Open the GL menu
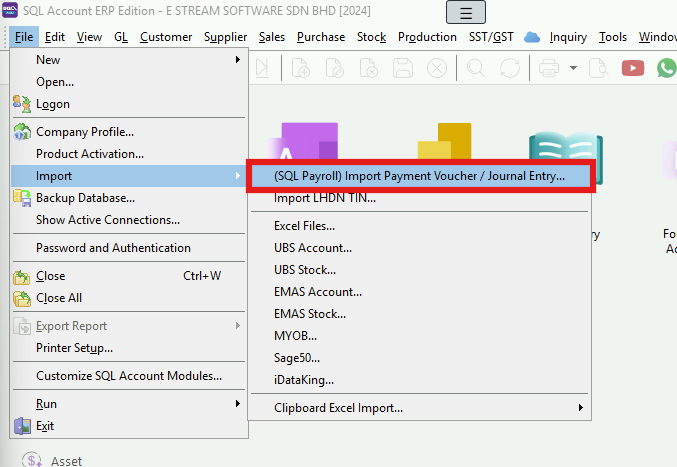 121,37
